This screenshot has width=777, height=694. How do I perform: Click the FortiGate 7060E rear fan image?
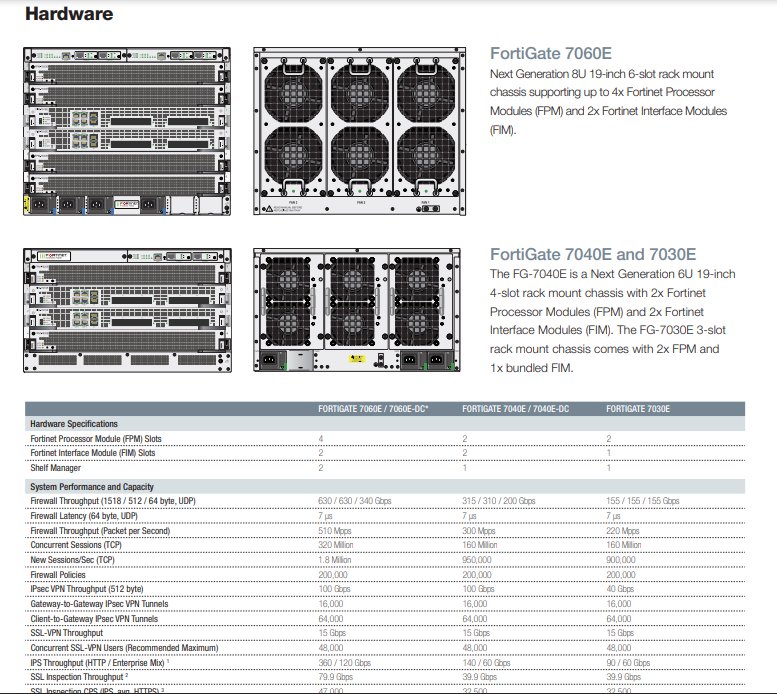click(359, 131)
